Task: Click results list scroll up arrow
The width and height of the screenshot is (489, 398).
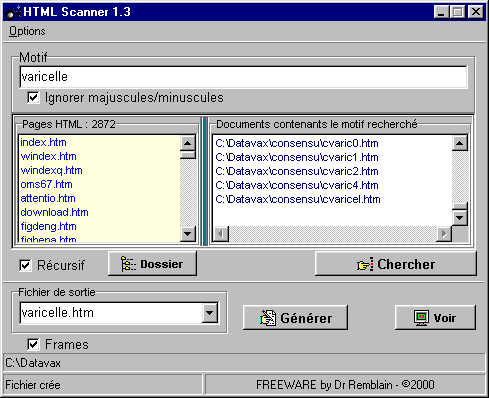Action: click(460, 143)
